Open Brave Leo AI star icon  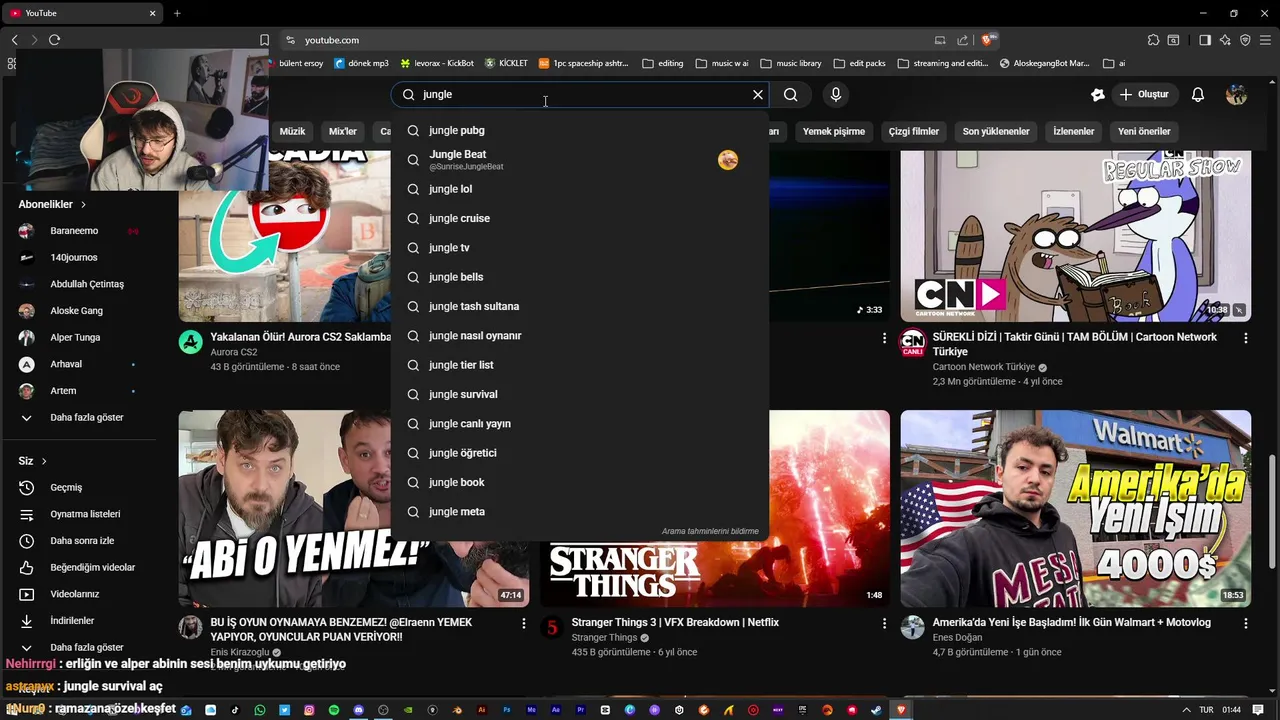(1225, 40)
